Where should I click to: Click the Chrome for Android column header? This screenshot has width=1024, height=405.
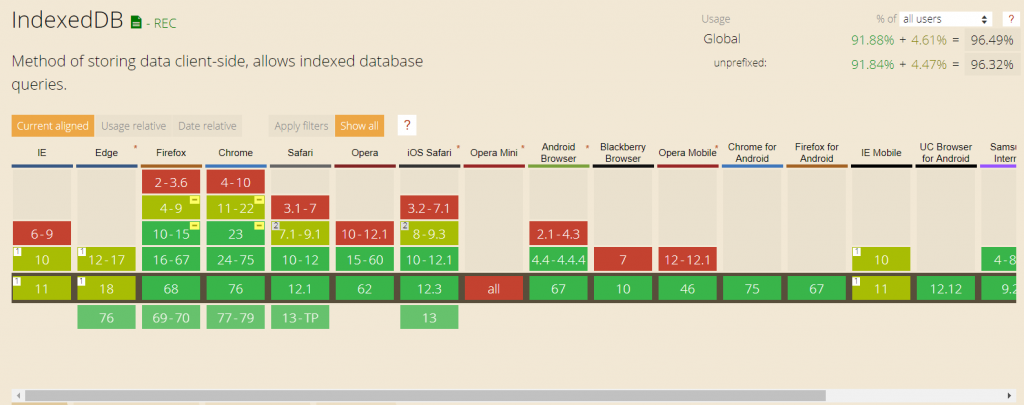point(752,153)
